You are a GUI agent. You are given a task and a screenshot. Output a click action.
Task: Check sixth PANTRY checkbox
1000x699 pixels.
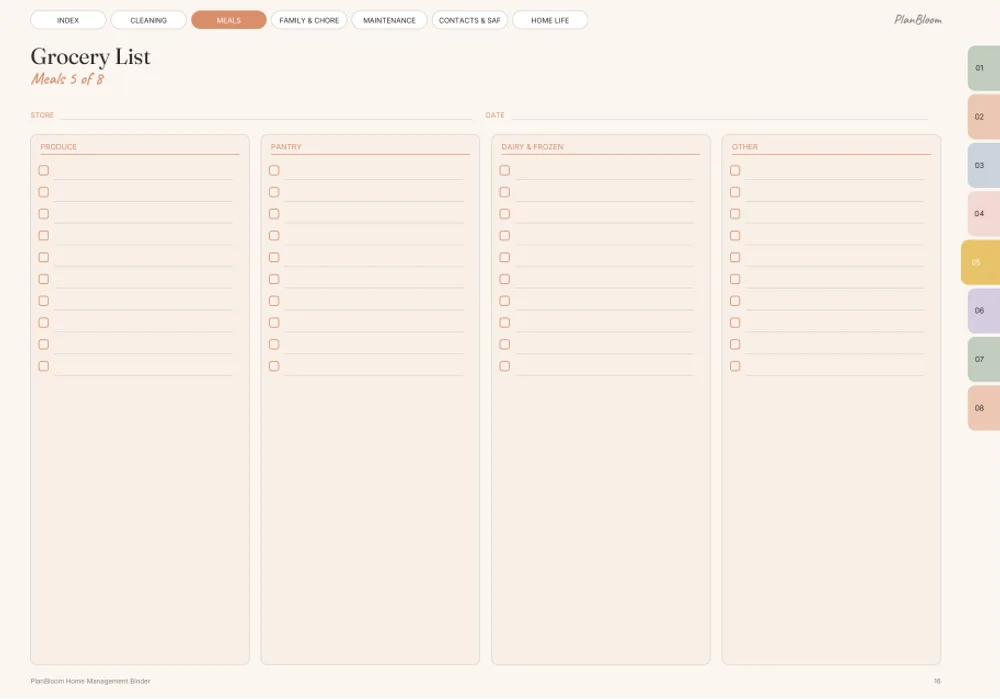coord(274,279)
